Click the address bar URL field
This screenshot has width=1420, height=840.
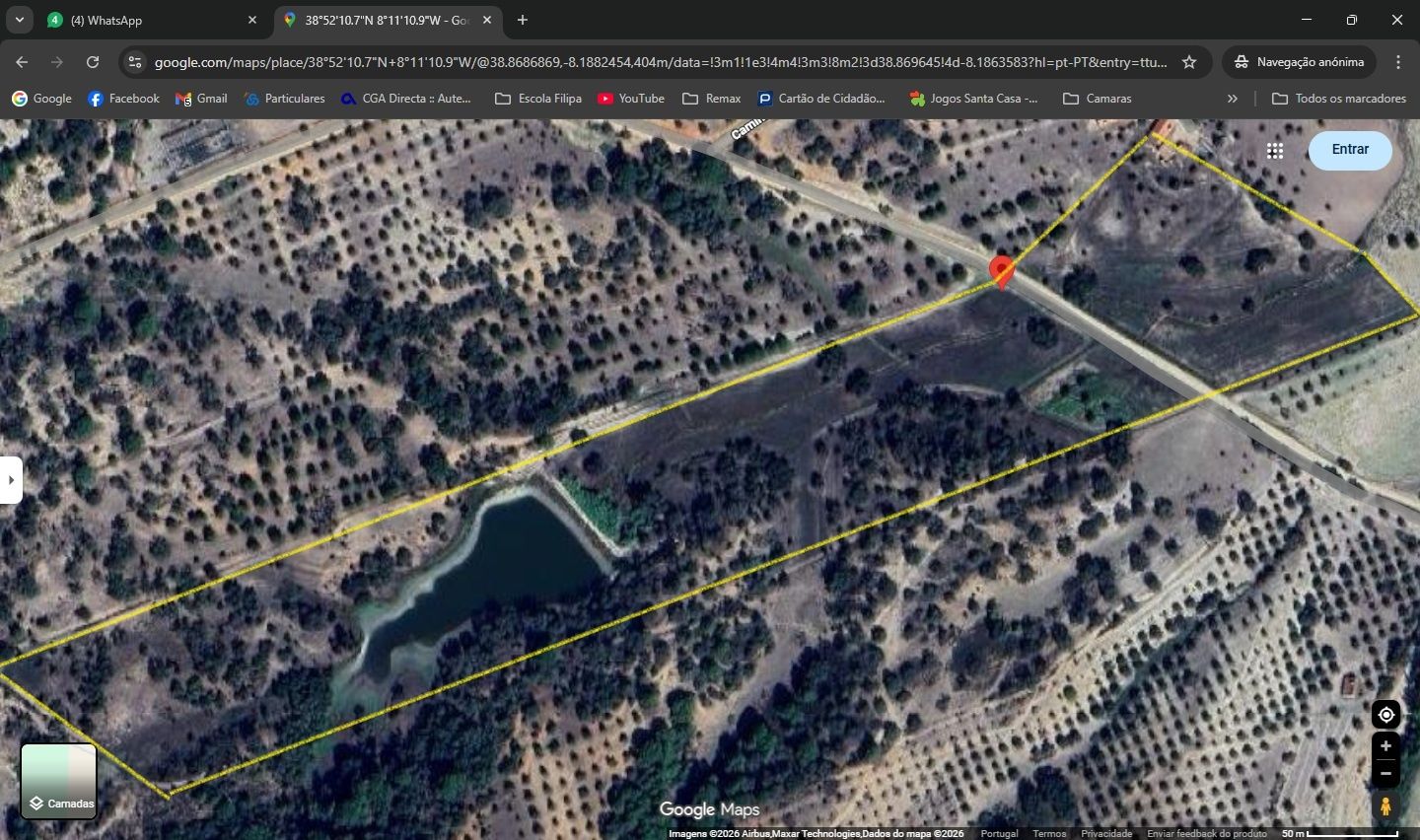coord(661,62)
